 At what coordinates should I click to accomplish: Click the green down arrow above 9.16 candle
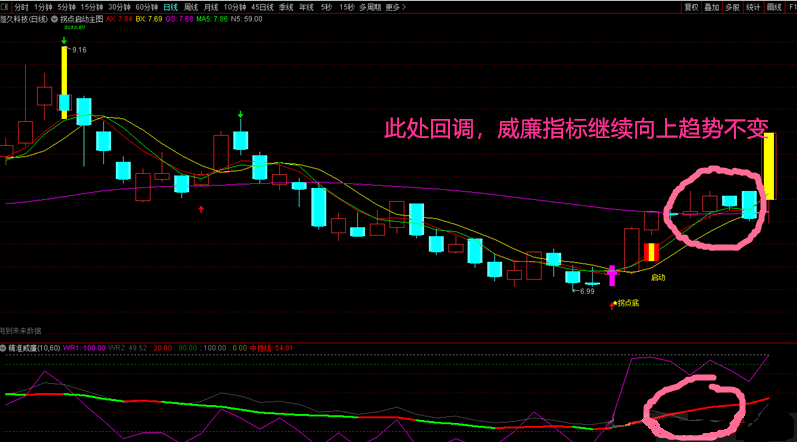pos(64,40)
